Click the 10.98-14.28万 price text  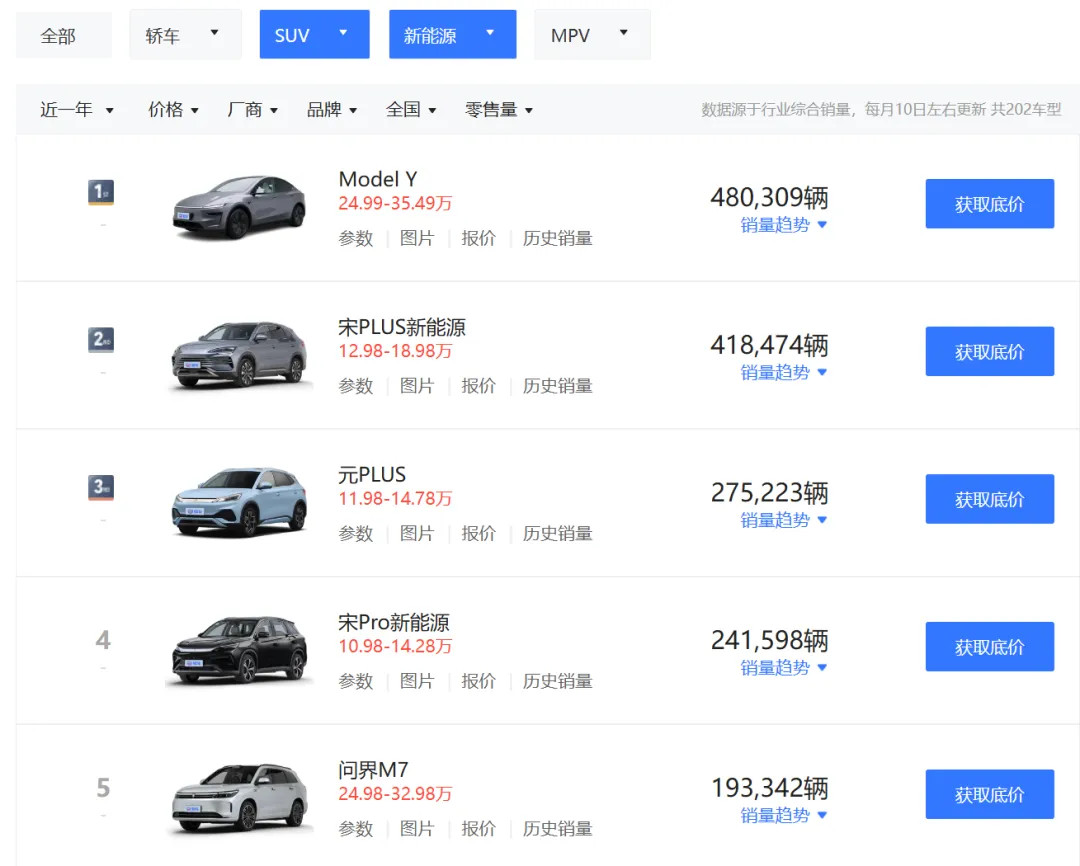(395, 646)
